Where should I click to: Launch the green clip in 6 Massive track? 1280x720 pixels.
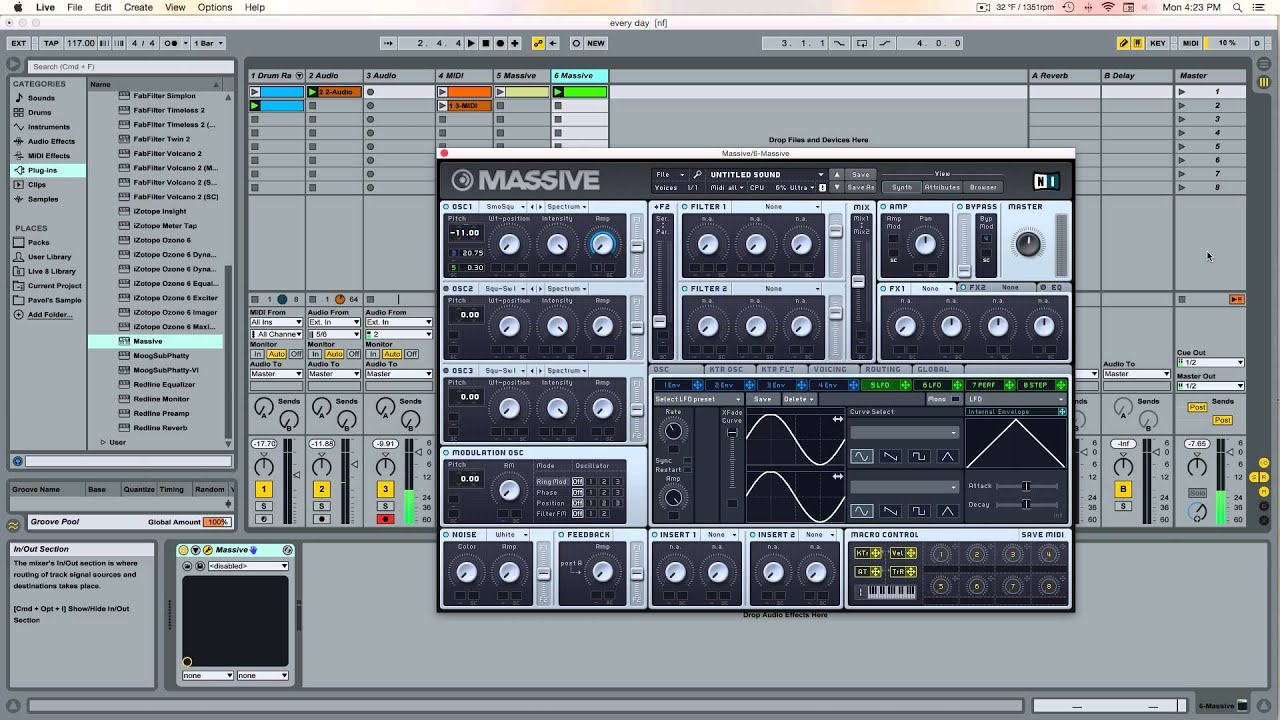click(559, 92)
